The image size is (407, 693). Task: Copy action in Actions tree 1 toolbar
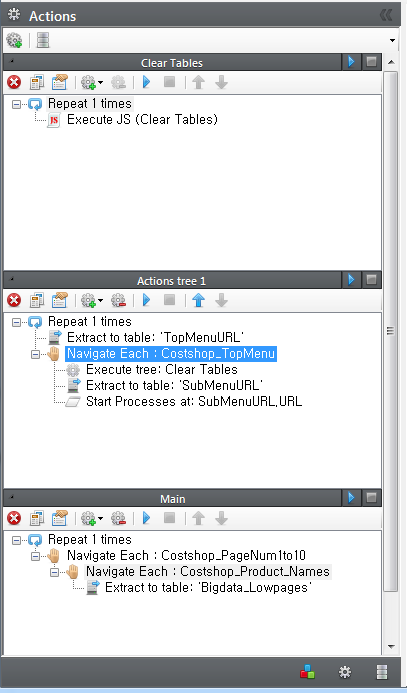(x=37, y=301)
